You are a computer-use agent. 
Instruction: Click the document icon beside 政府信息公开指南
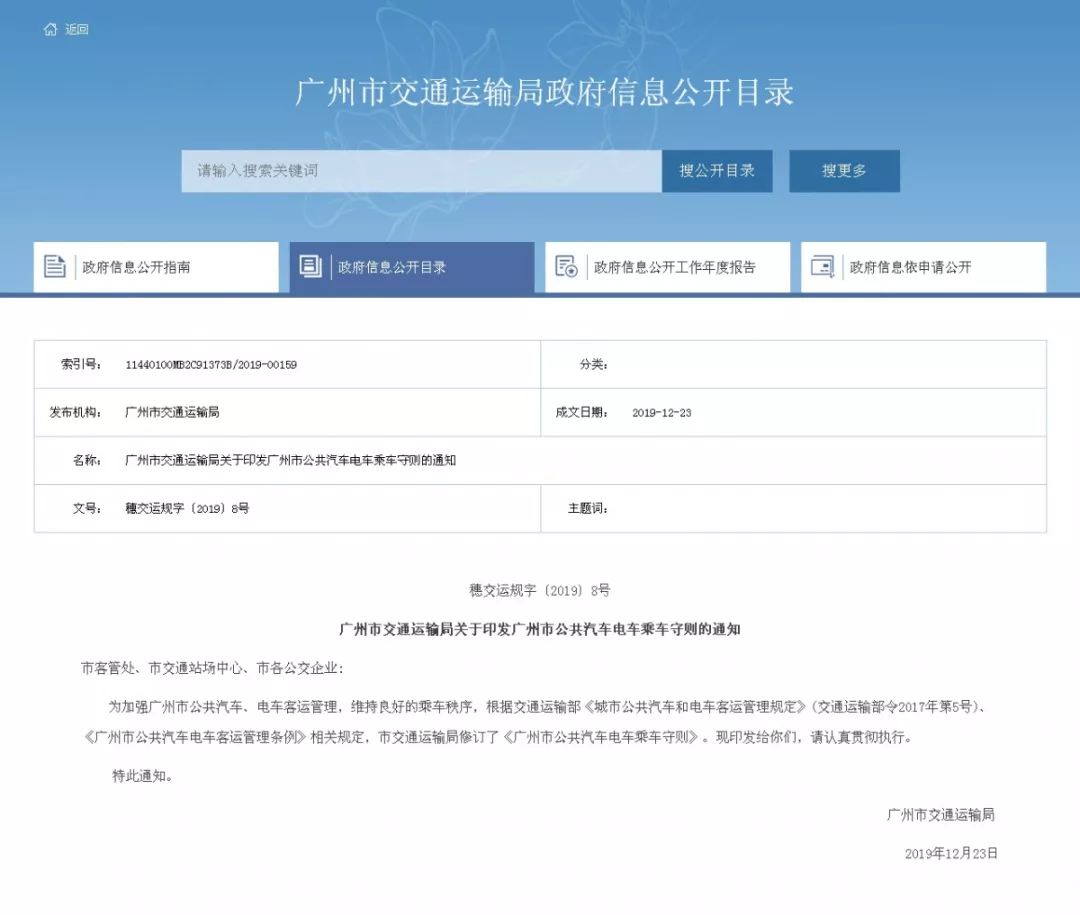(55, 267)
